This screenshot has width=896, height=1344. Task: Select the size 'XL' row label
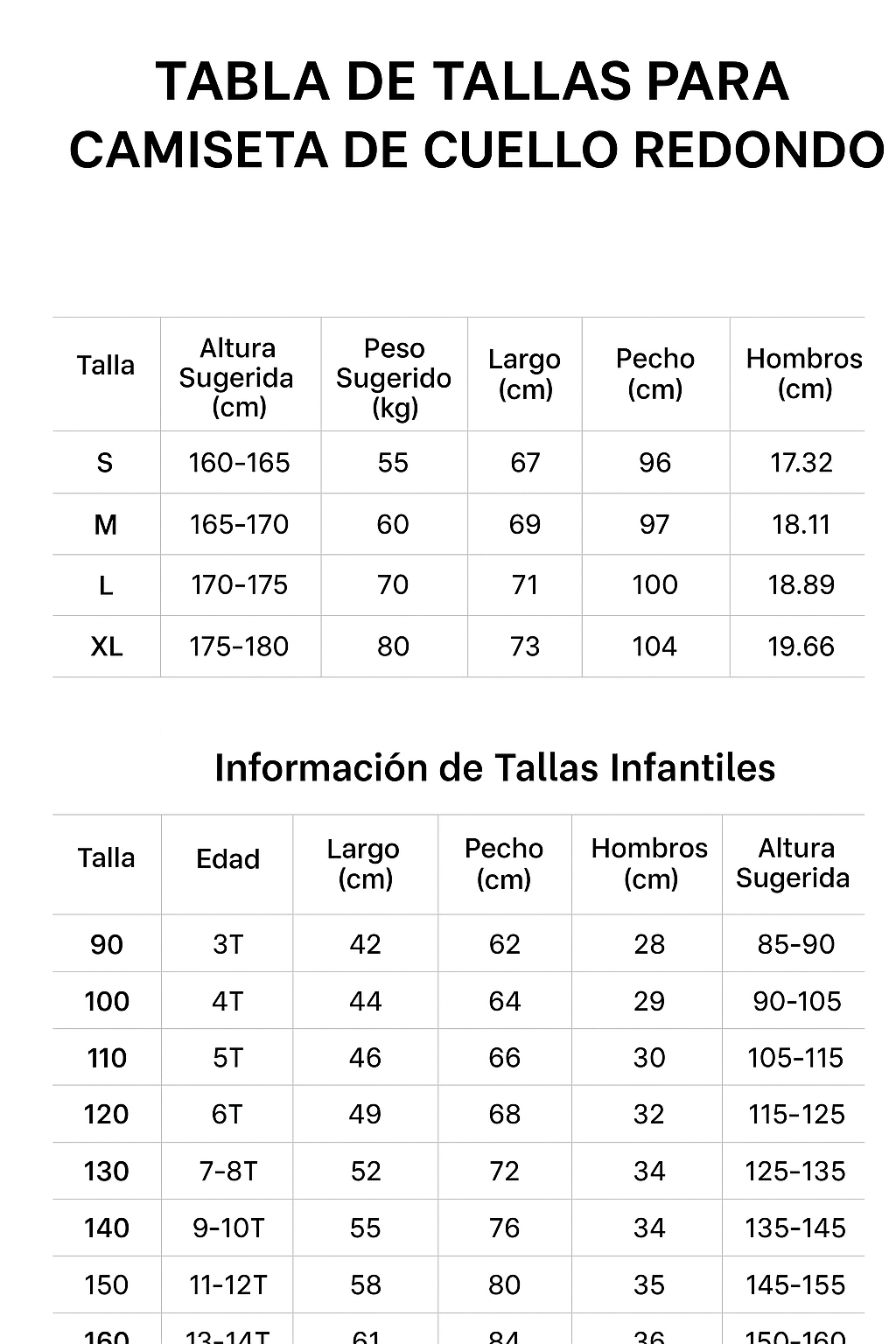pyautogui.click(x=107, y=647)
